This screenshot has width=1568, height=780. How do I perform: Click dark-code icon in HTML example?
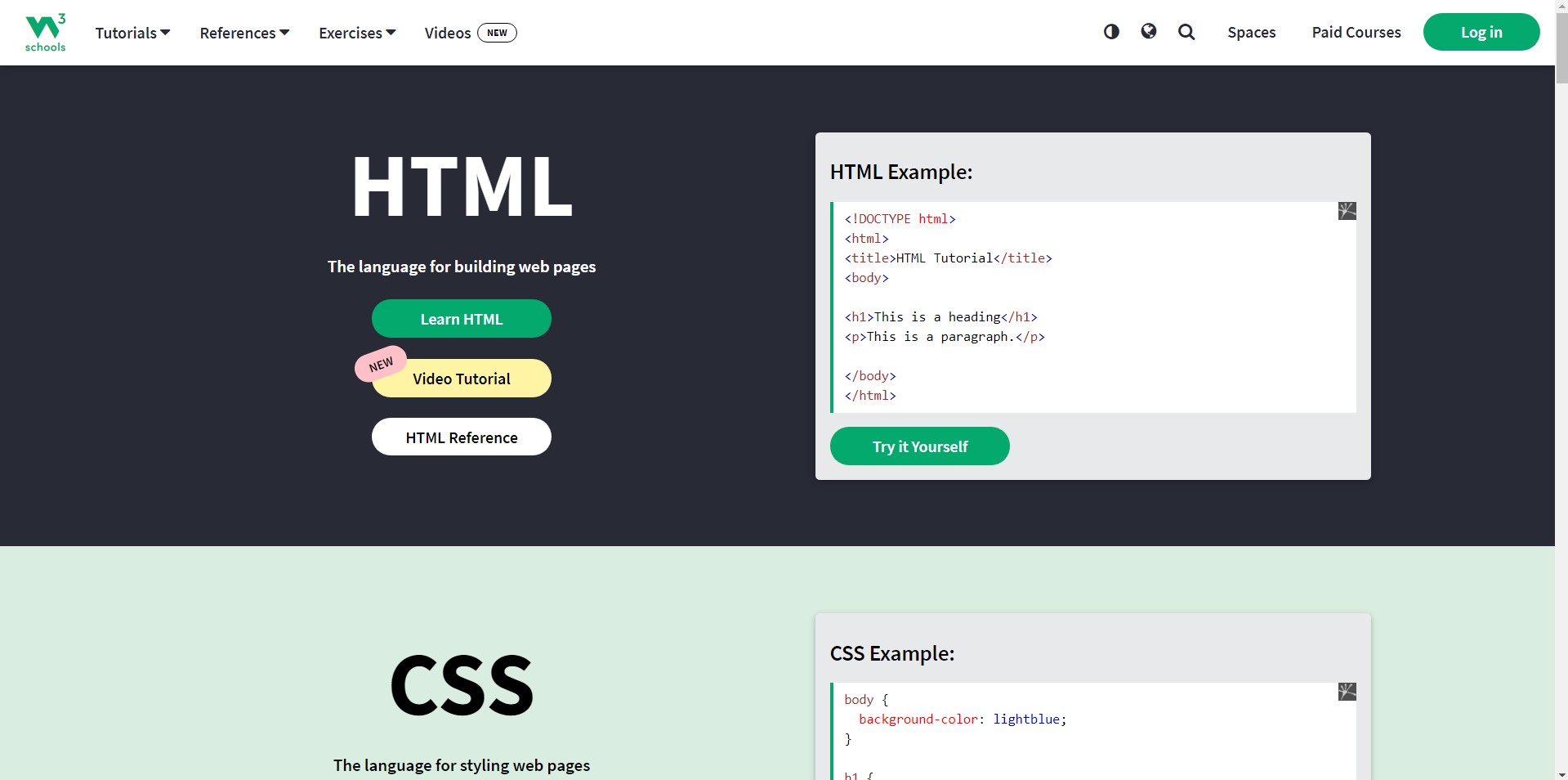(1347, 211)
